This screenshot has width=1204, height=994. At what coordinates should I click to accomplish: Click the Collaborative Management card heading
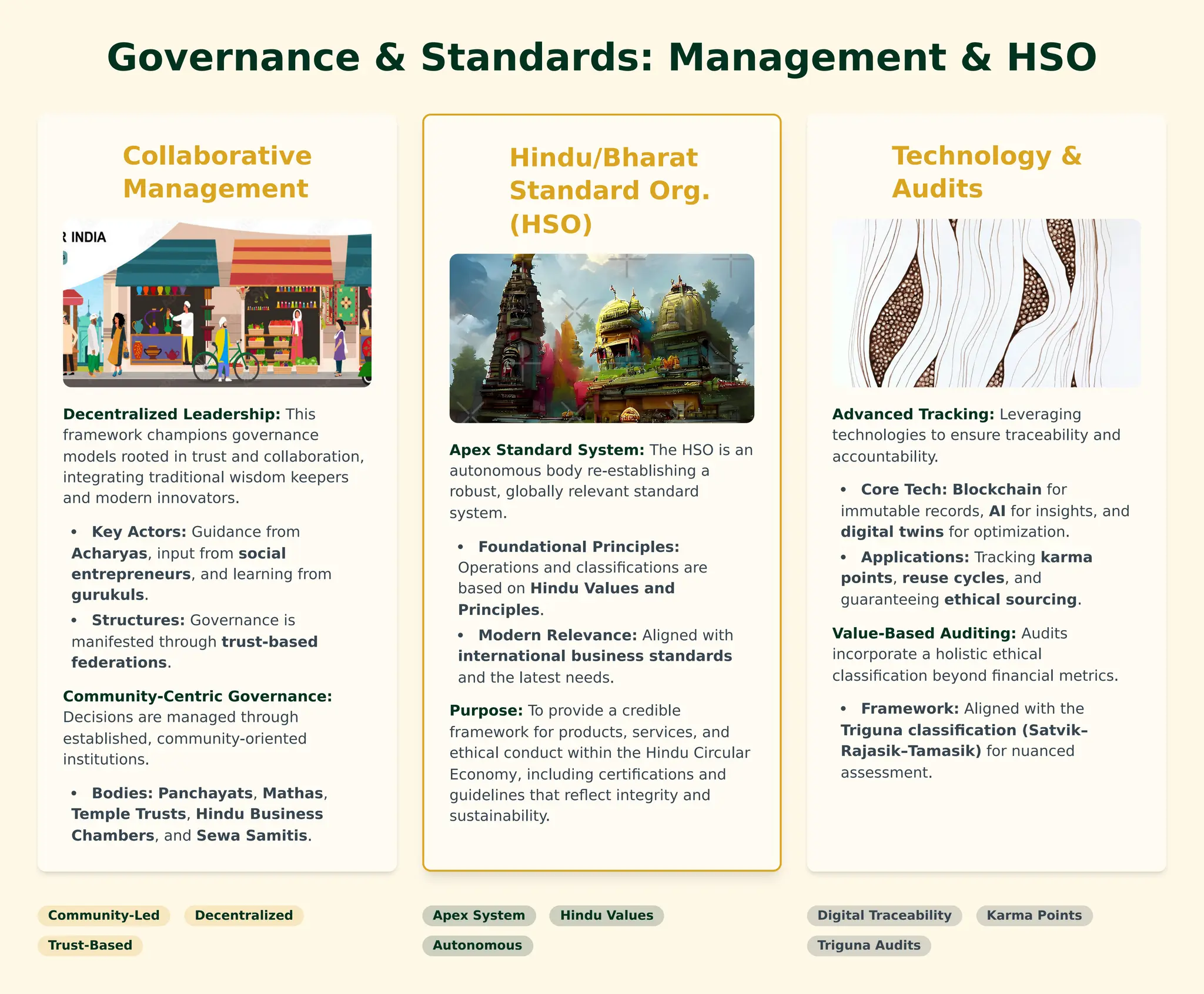(x=217, y=172)
